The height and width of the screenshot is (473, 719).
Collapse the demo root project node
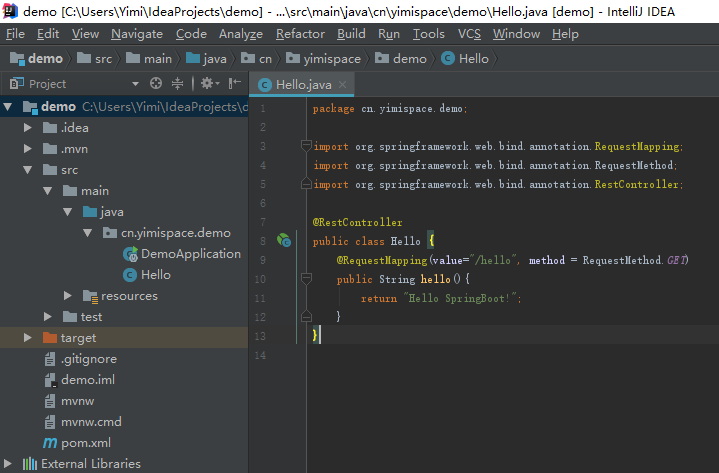(8, 107)
